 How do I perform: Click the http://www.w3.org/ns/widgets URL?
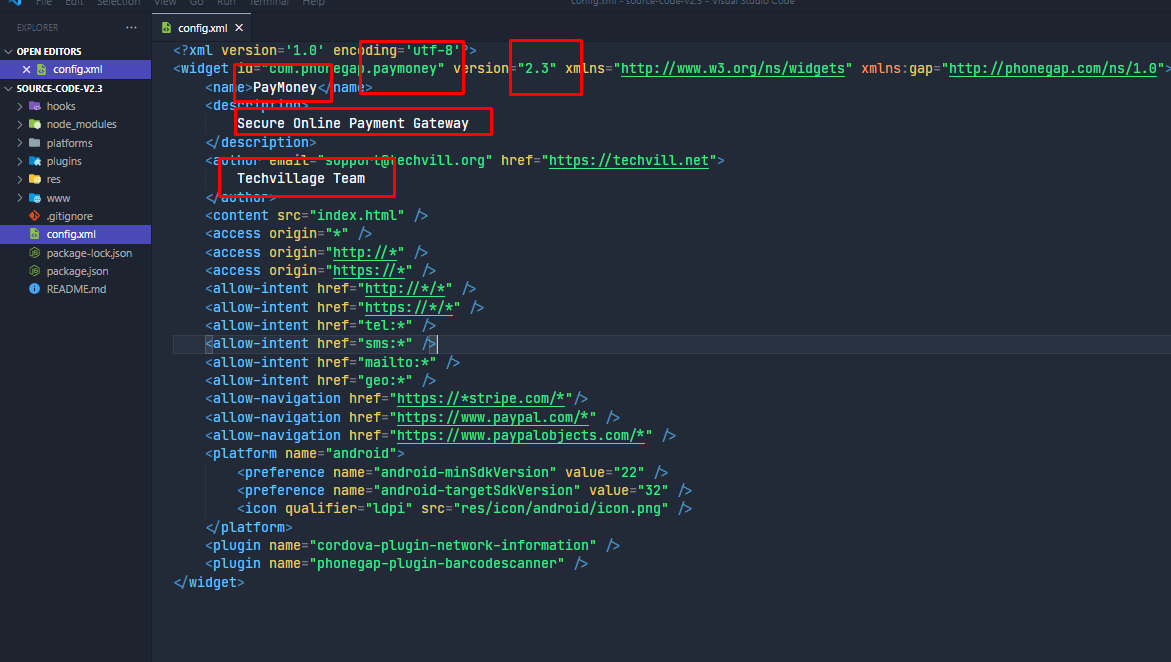coord(735,68)
